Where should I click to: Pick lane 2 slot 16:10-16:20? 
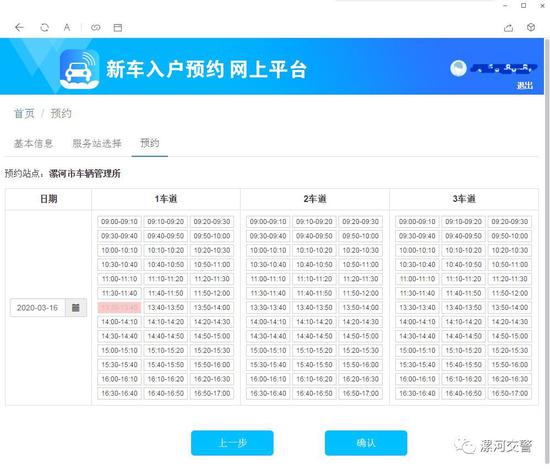[x=314, y=379]
